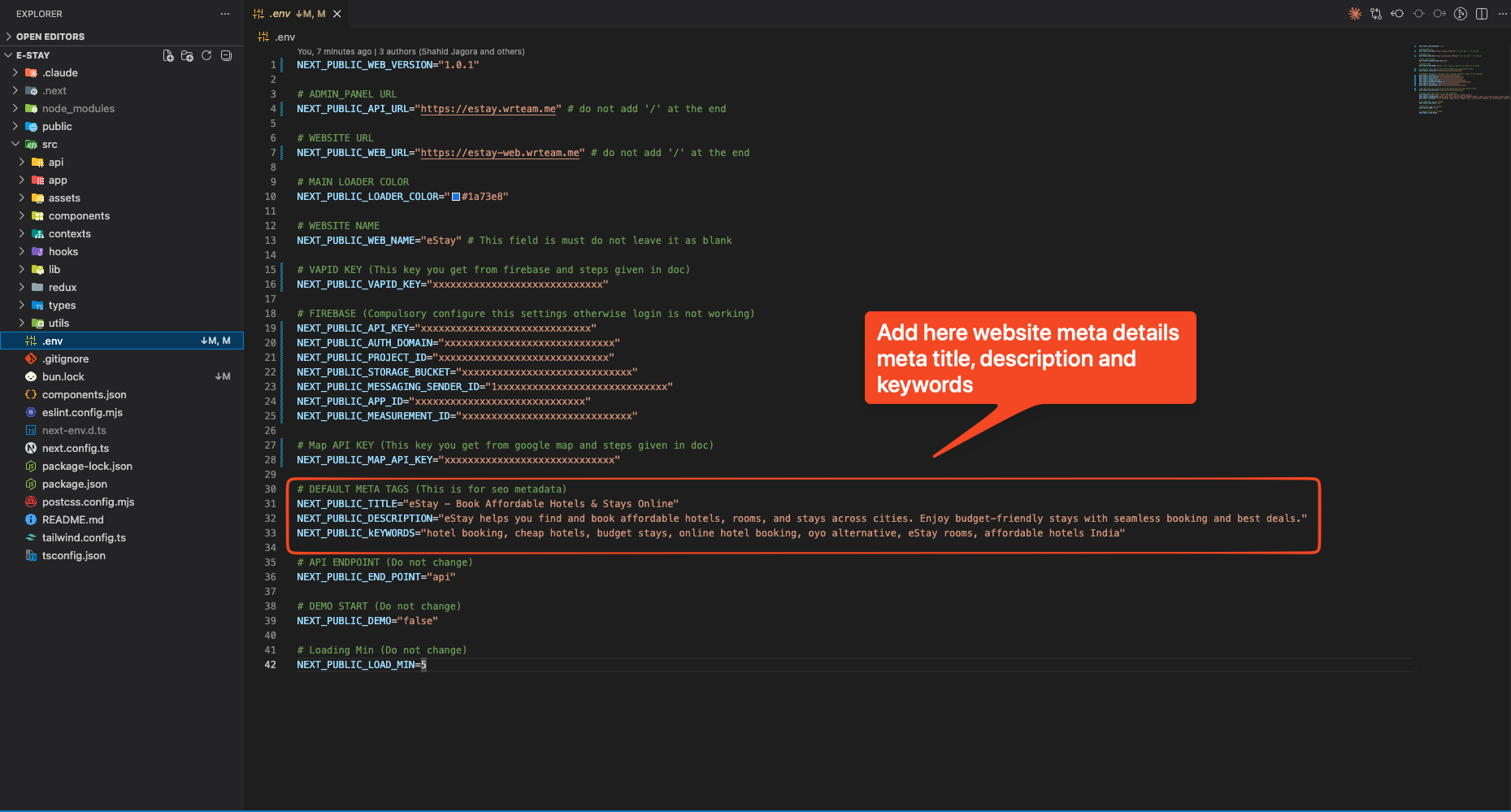Image resolution: width=1511 pixels, height=812 pixels.
Task: Click the code minimap overview
Action: point(1461,79)
